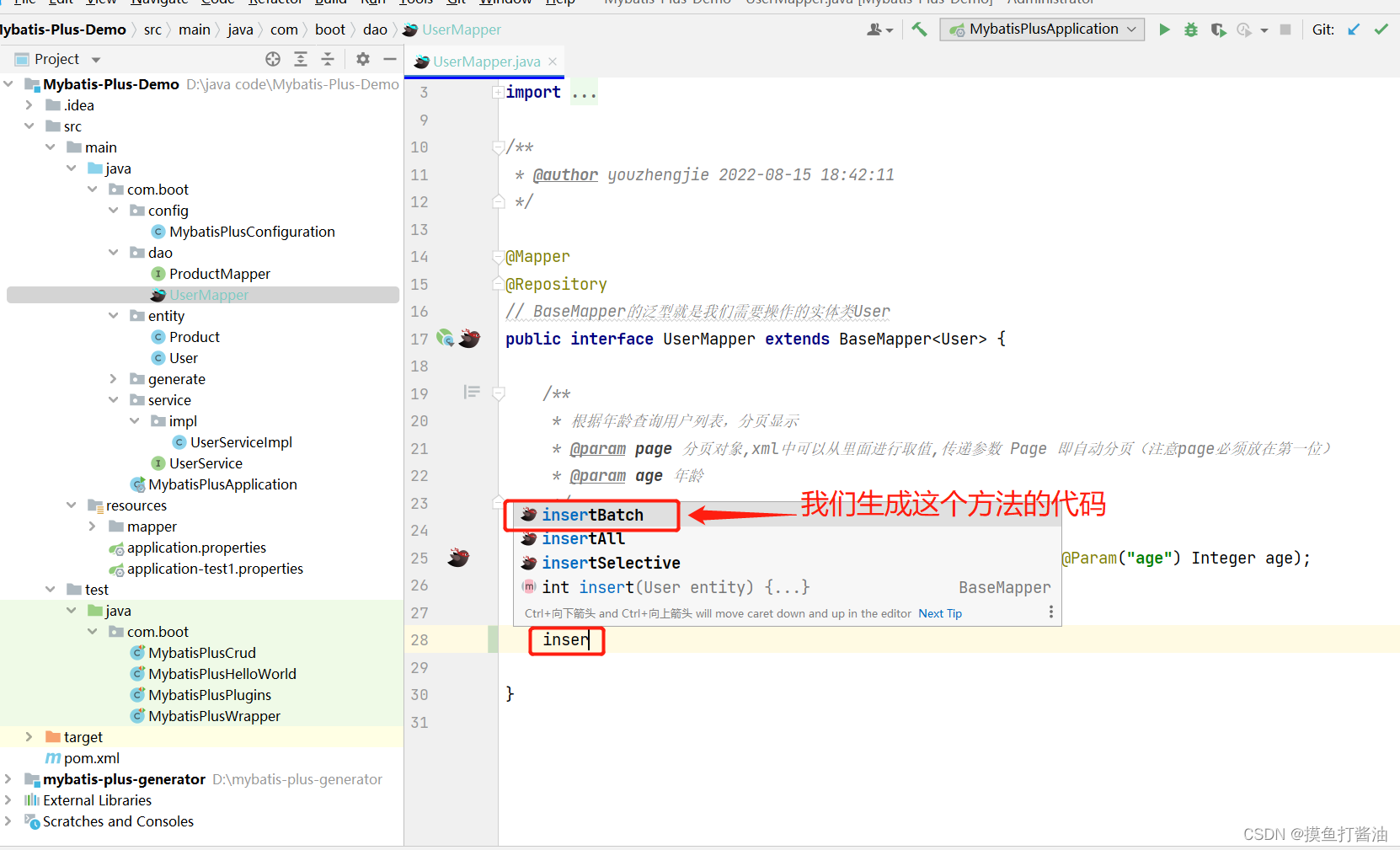
Task: Collapse the Mybatis-Plus-Demo root node
Action: (x=8, y=84)
